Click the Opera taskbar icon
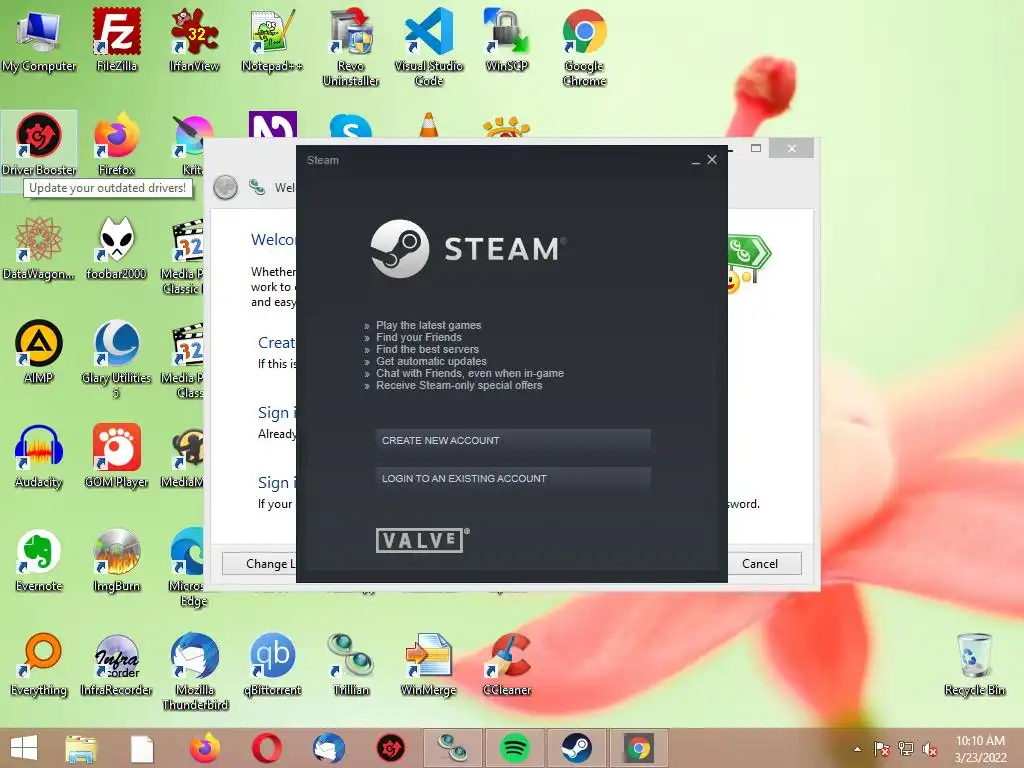 (266, 748)
